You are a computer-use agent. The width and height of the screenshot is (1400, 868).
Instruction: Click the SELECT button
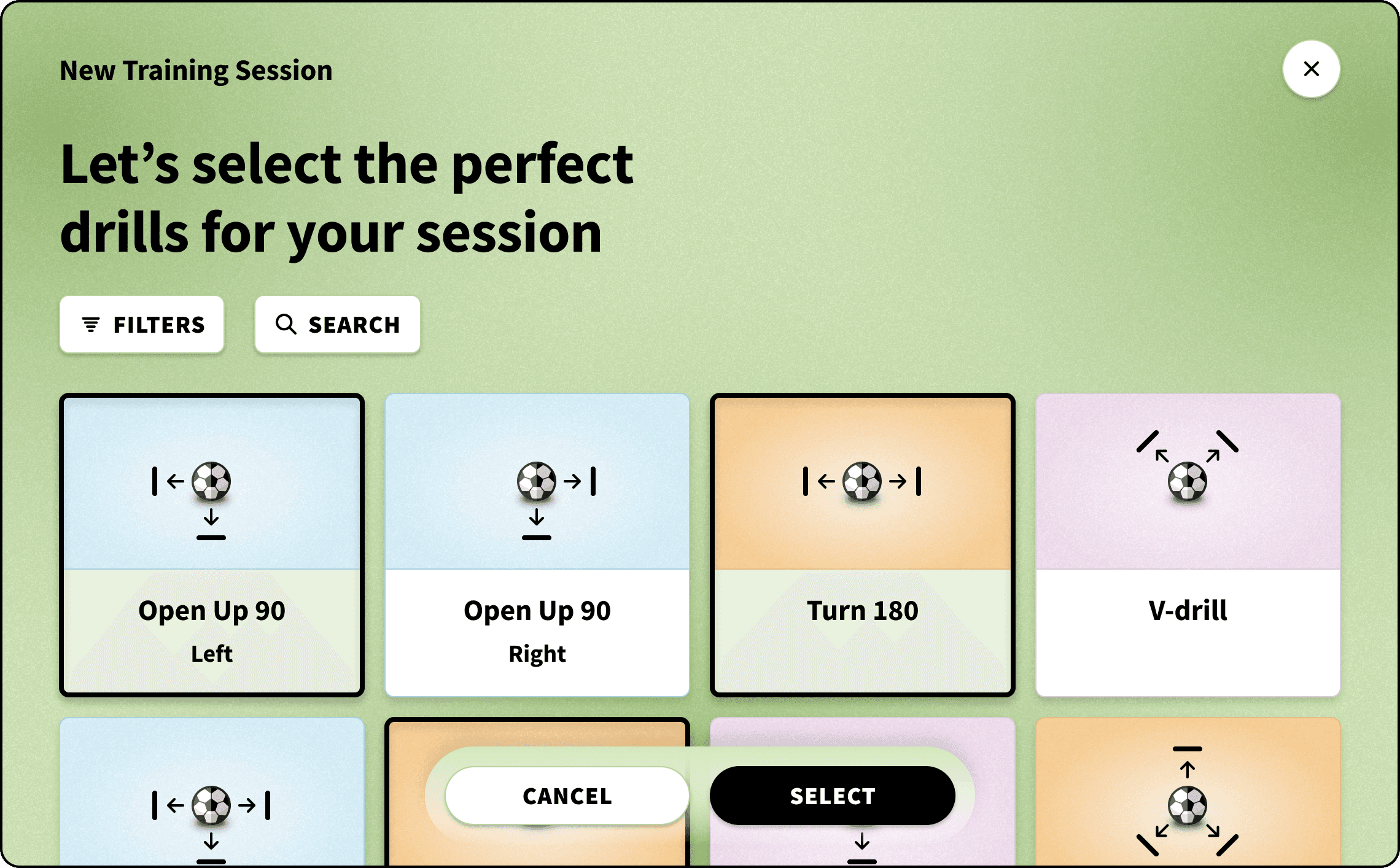[832, 796]
